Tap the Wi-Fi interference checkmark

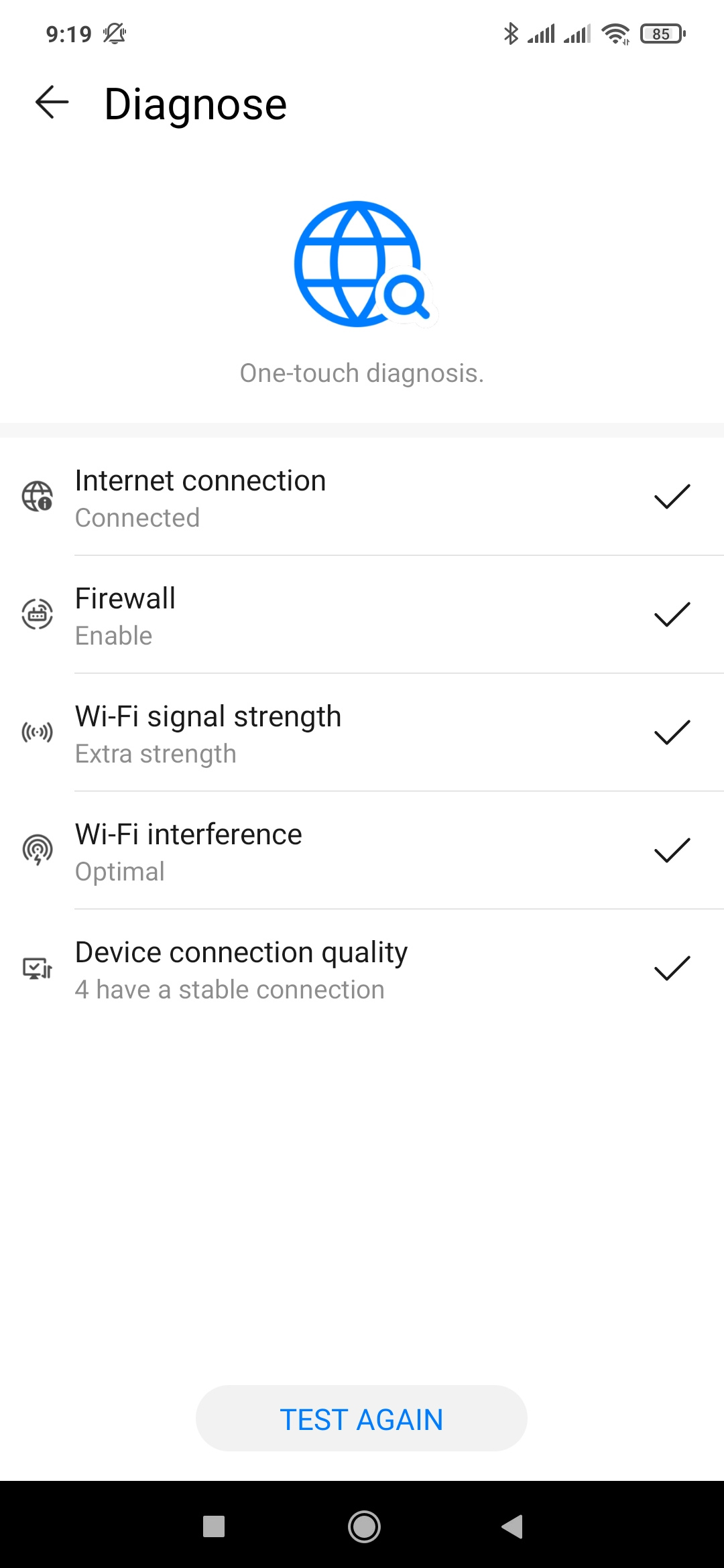(x=672, y=850)
